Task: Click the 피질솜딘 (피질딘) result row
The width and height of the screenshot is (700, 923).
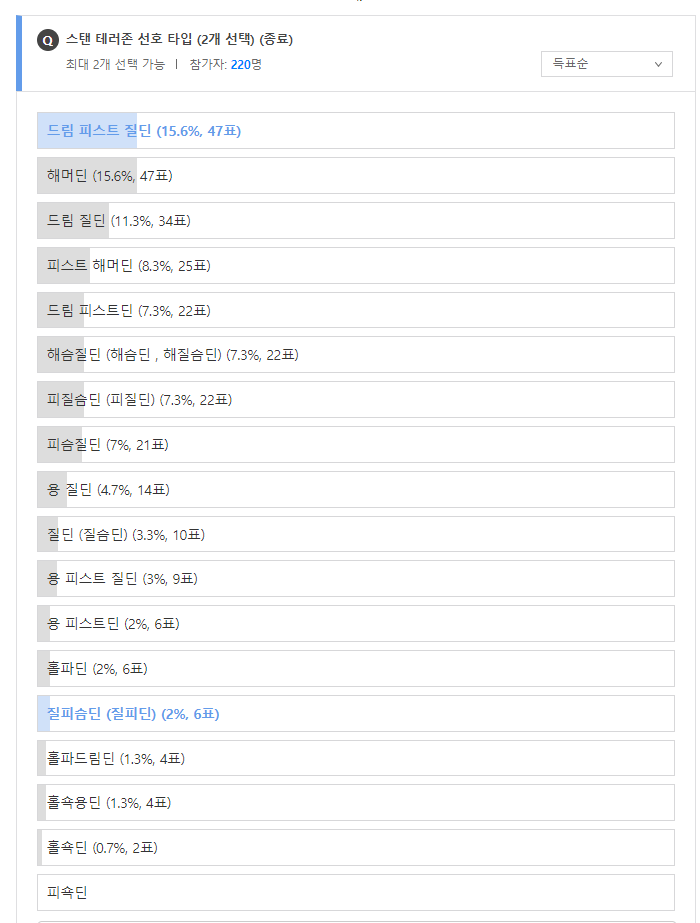Action: tap(356, 400)
